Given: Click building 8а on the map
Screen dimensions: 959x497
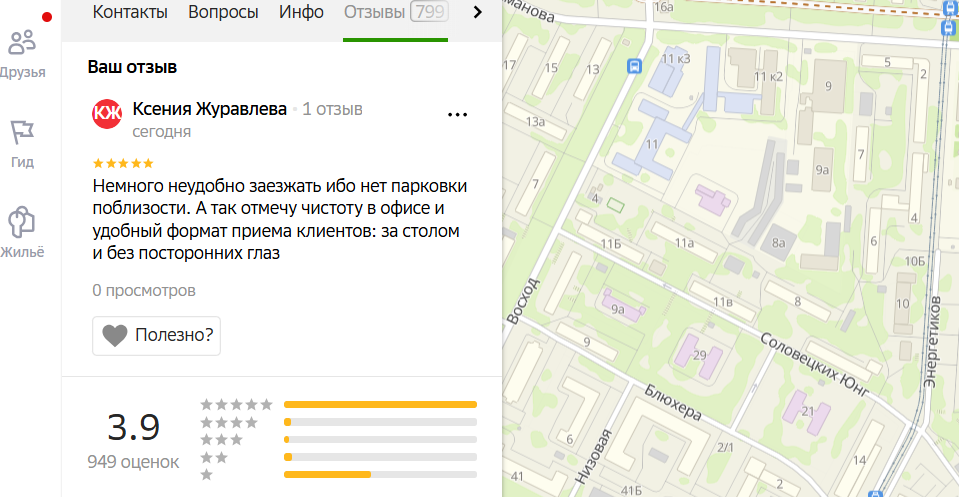Looking at the screenshot, I should [778, 243].
